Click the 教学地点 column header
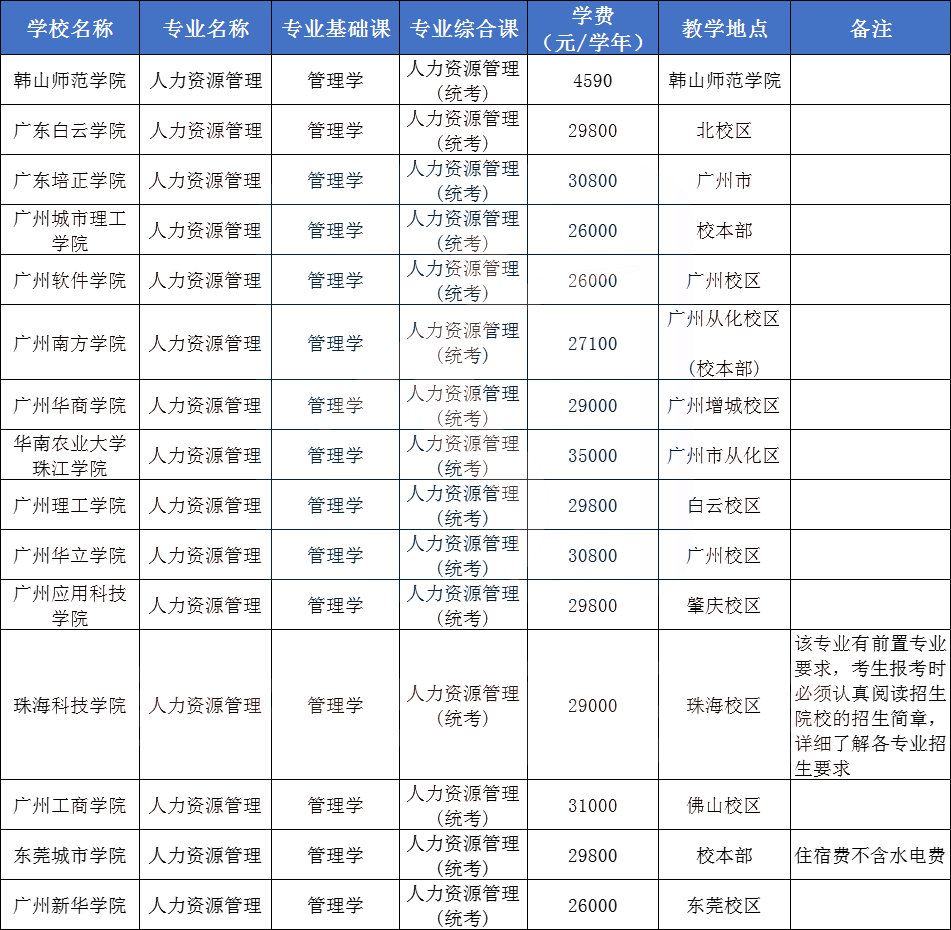Viewport: 951px width, 930px height. 724,29
